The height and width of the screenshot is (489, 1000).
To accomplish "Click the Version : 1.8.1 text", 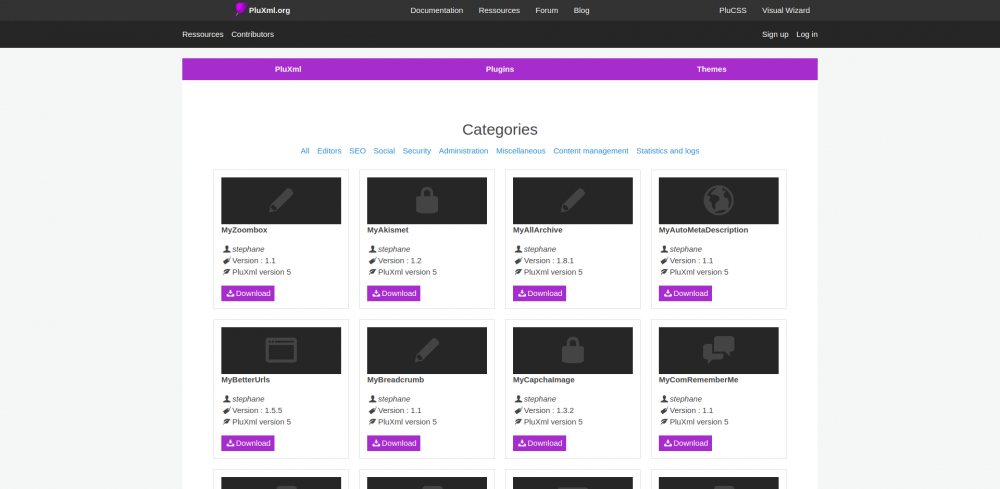I will click(548, 261).
